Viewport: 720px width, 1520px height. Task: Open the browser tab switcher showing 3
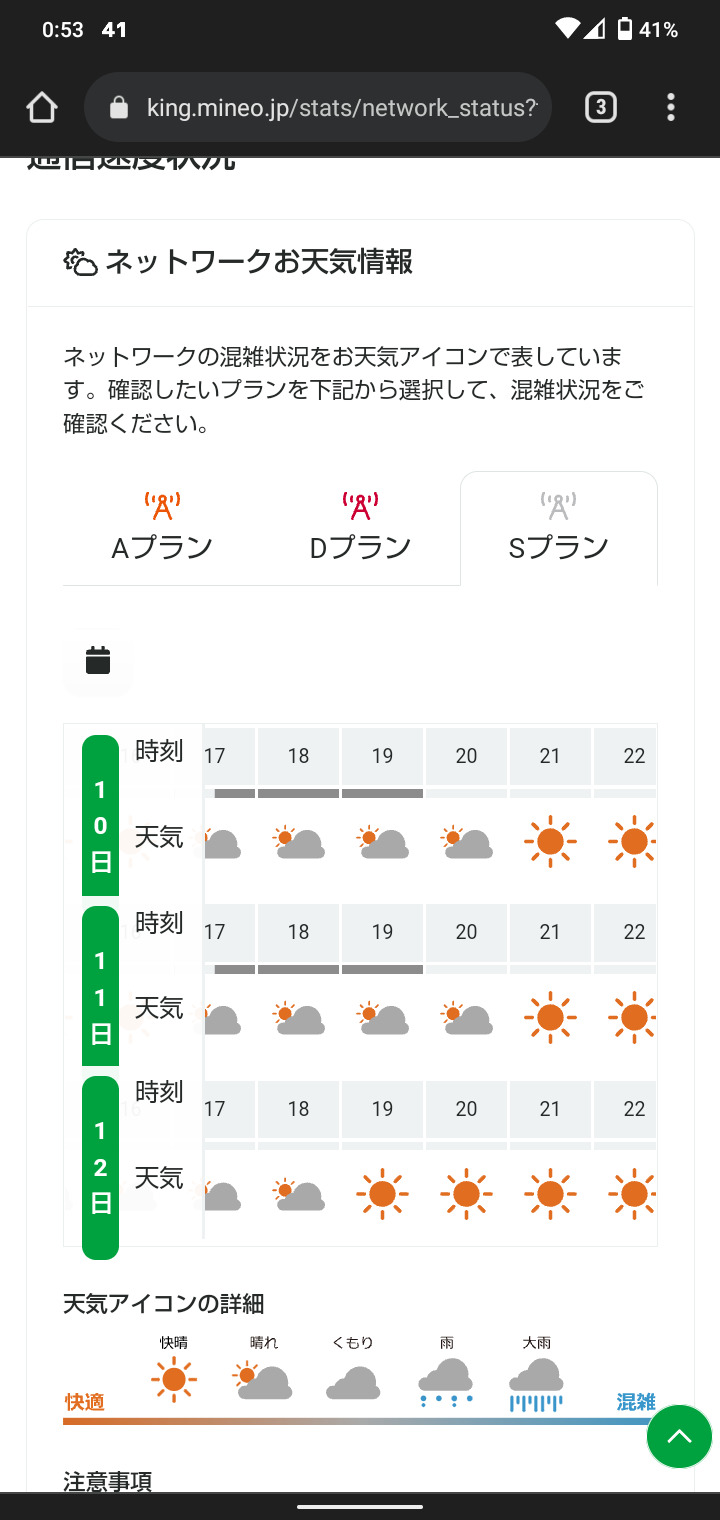600,107
